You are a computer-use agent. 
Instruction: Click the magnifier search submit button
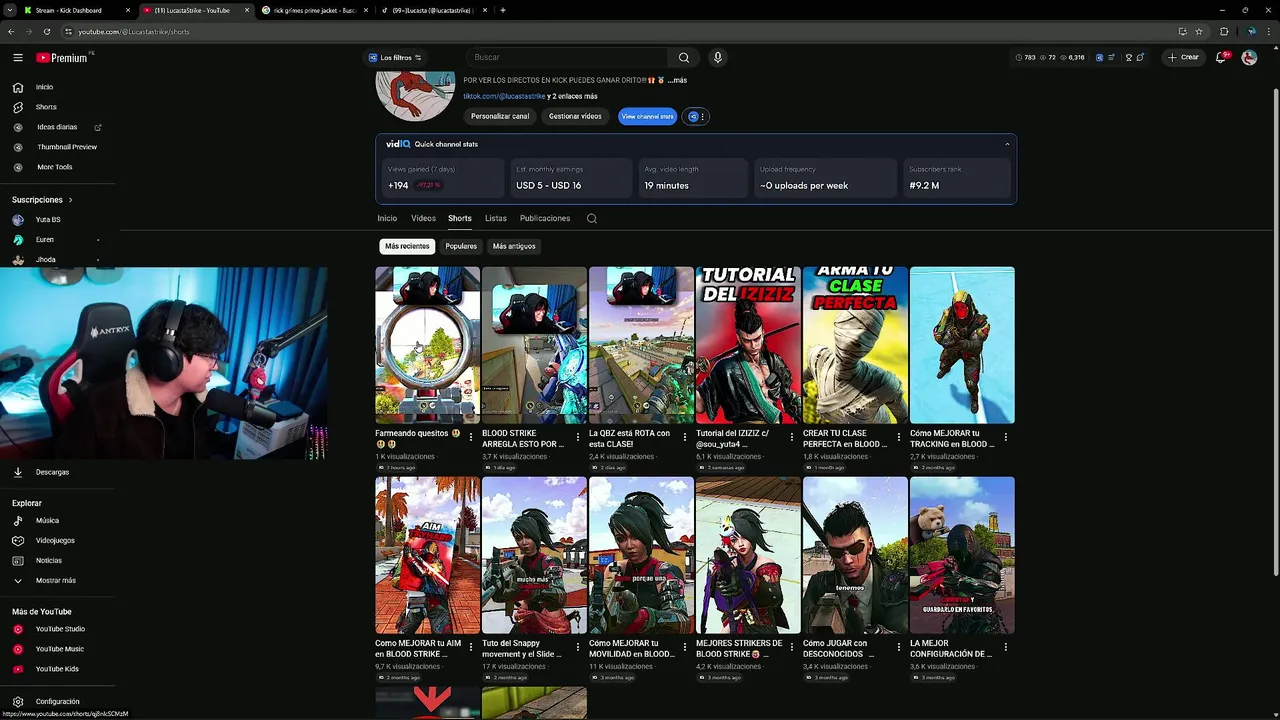pyautogui.click(x=684, y=57)
